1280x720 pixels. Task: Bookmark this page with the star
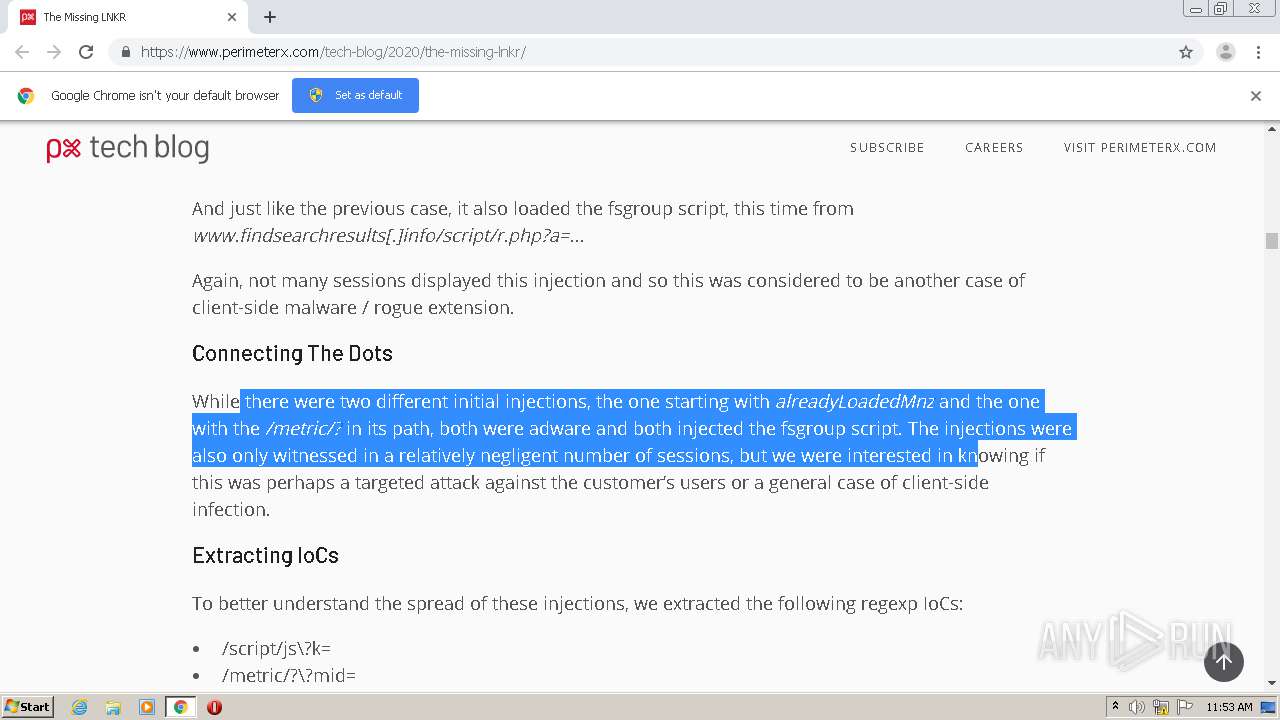pos(1186,52)
